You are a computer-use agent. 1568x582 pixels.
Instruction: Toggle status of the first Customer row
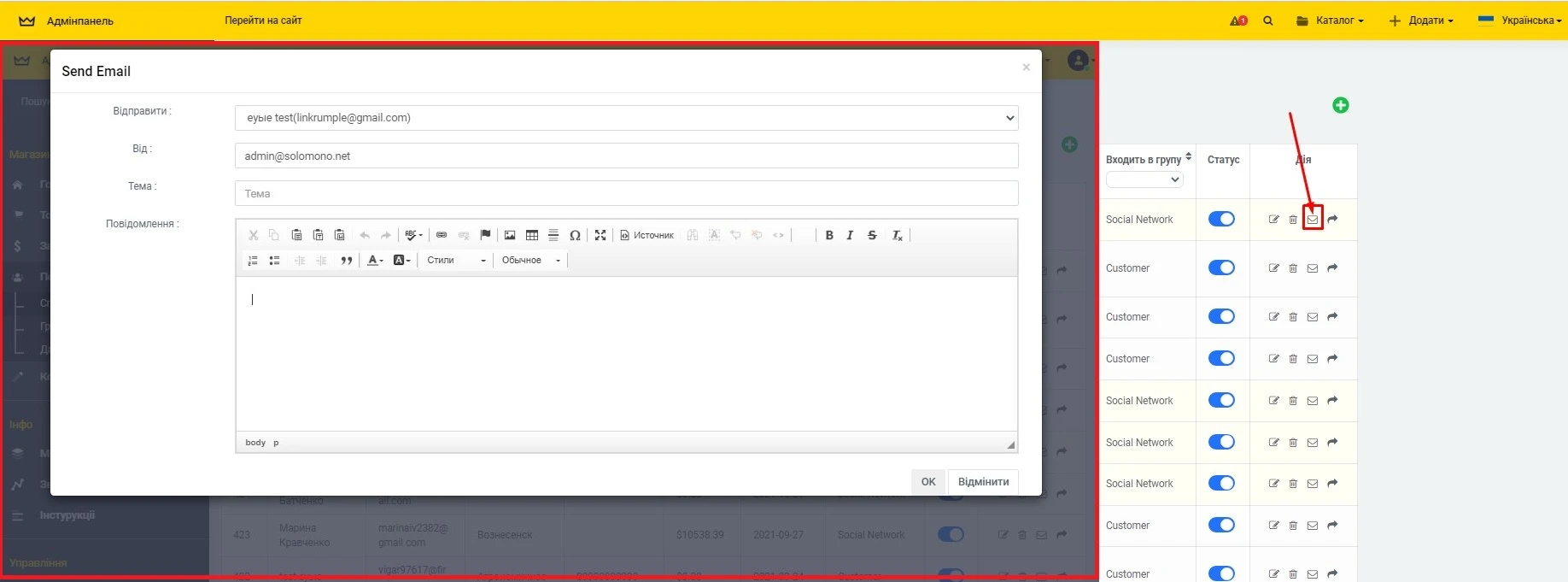(1221, 268)
